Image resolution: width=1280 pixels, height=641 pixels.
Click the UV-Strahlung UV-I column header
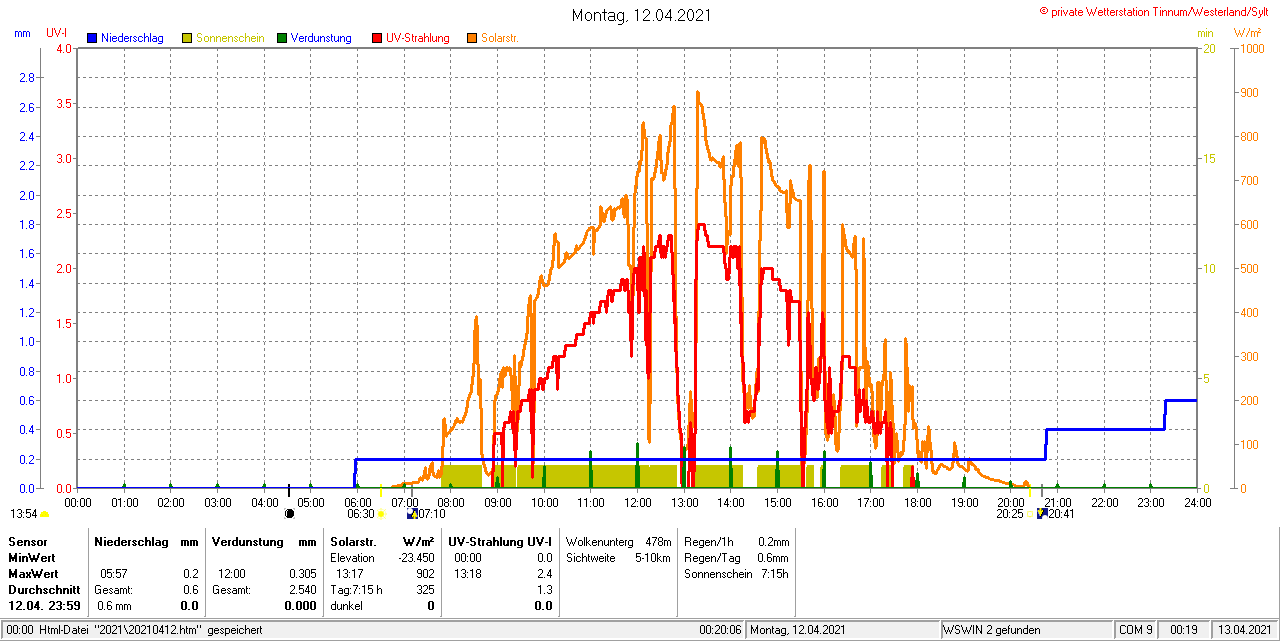pyautogui.click(x=500, y=541)
